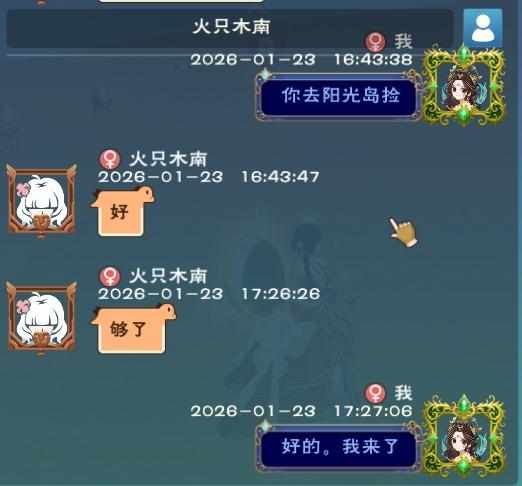Screen dimensions: 522x486
Task: Click the sender name 火只木南 at 16:43:47
Action: point(168,159)
